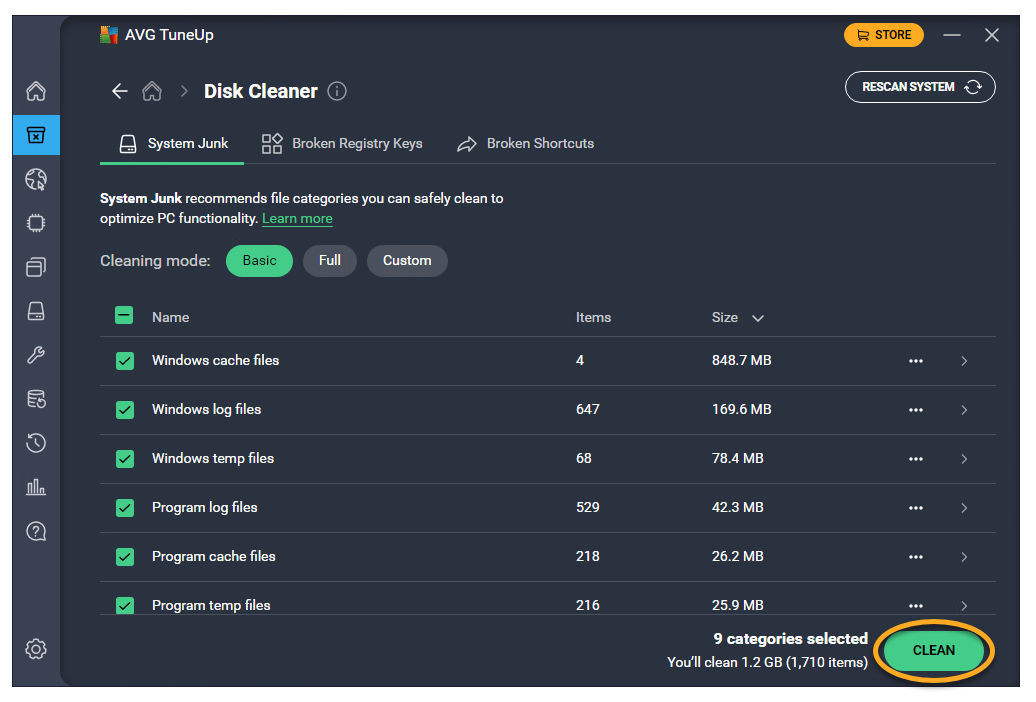
Task: Switch to the Broken Shortcuts tab
Action: click(x=525, y=144)
